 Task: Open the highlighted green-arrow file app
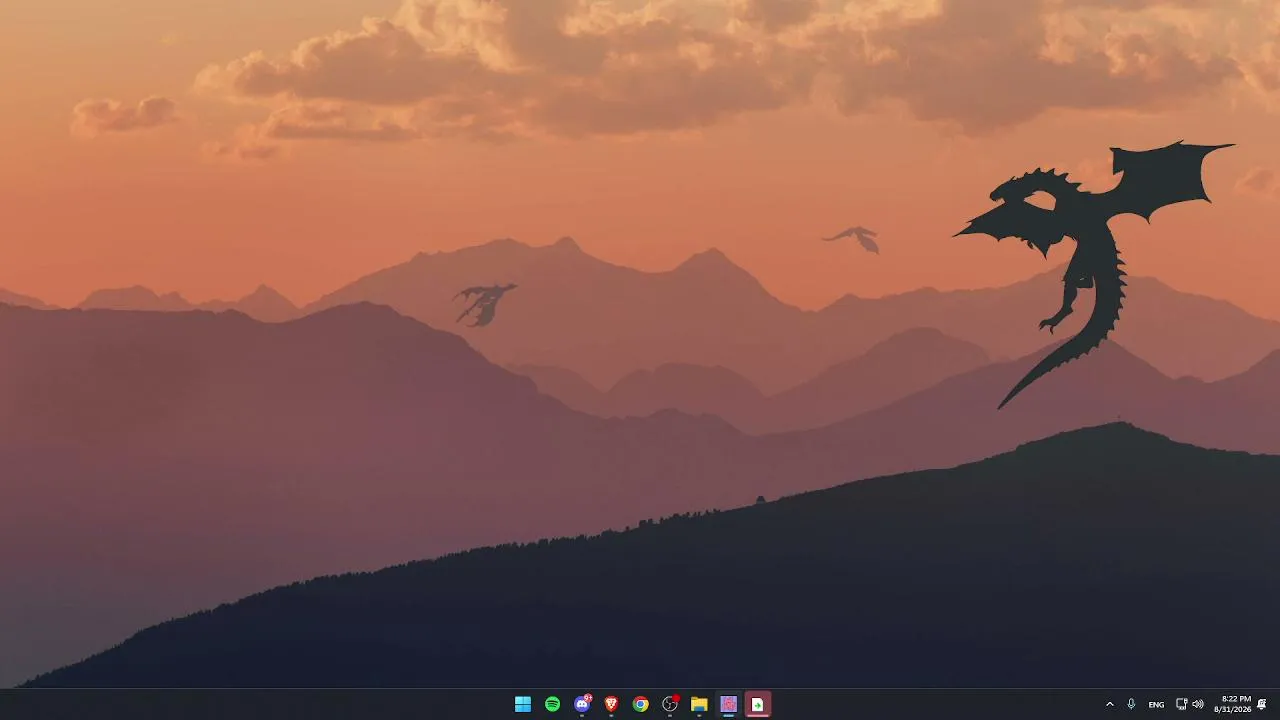(758, 704)
